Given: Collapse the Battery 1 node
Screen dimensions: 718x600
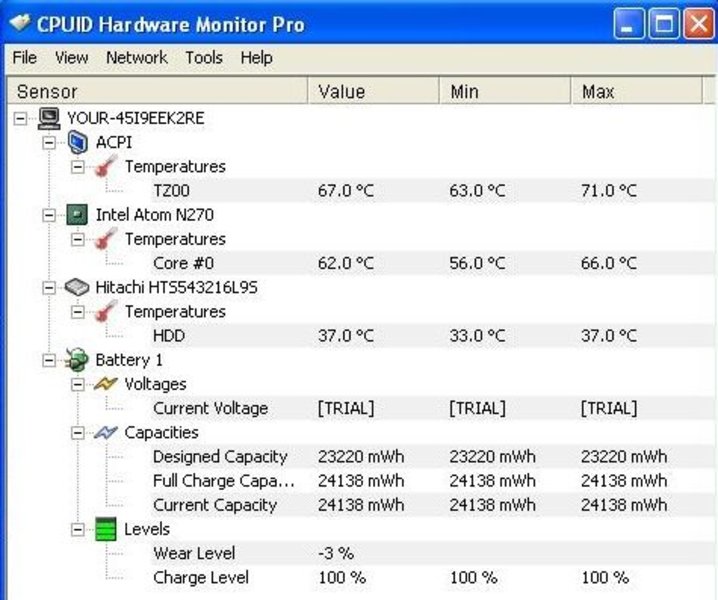Looking at the screenshot, I should coord(49,360).
